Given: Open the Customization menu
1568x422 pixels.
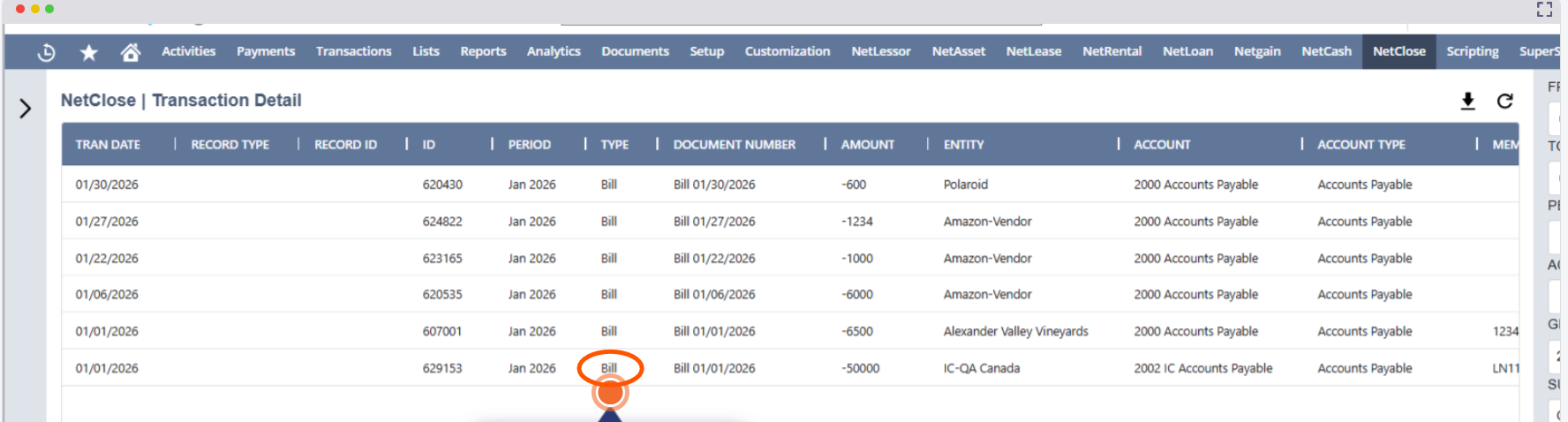Looking at the screenshot, I should click(787, 51).
